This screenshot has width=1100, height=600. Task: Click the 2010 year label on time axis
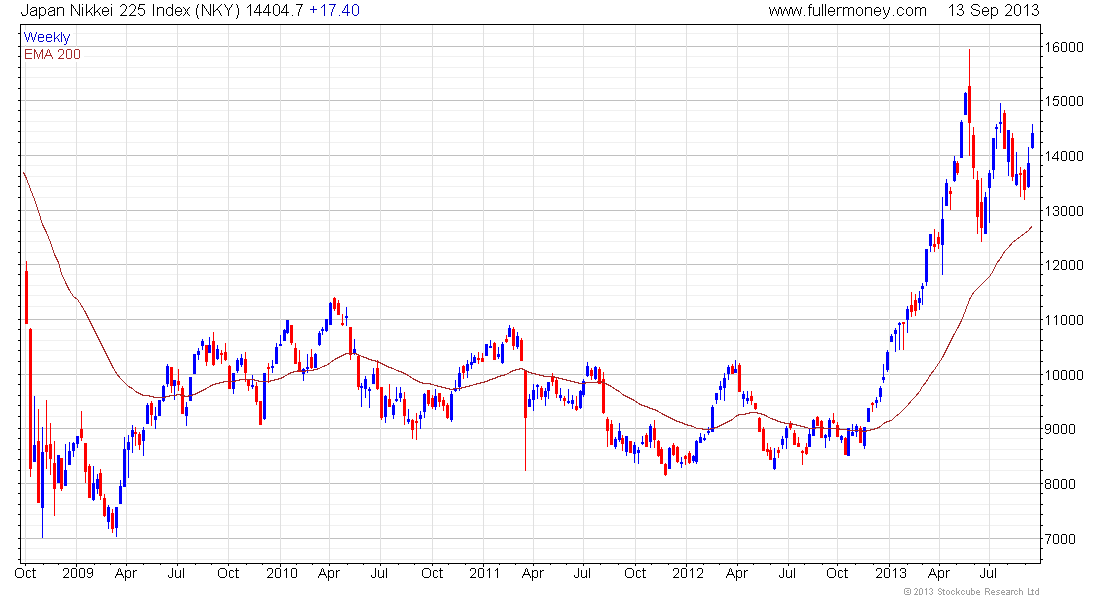click(282, 573)
